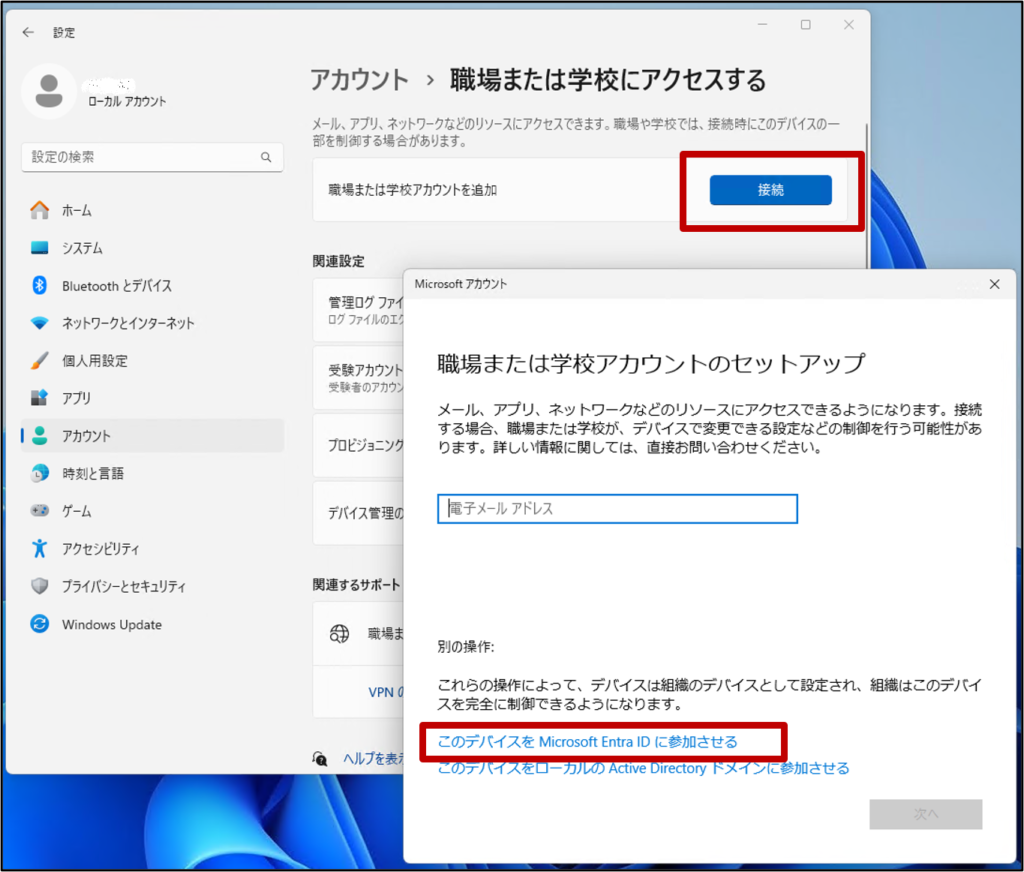Open アクセシビリティ settings
The height and width of the screenshot is (872, 1024).
(152, 549)
